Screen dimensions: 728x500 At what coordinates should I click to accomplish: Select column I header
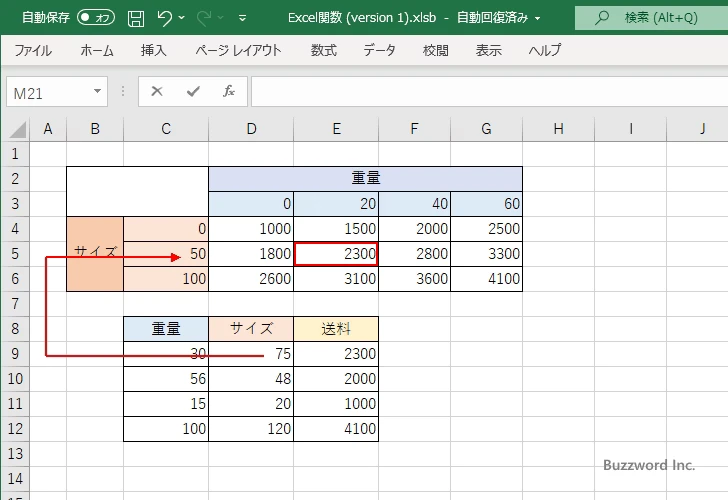630,129
